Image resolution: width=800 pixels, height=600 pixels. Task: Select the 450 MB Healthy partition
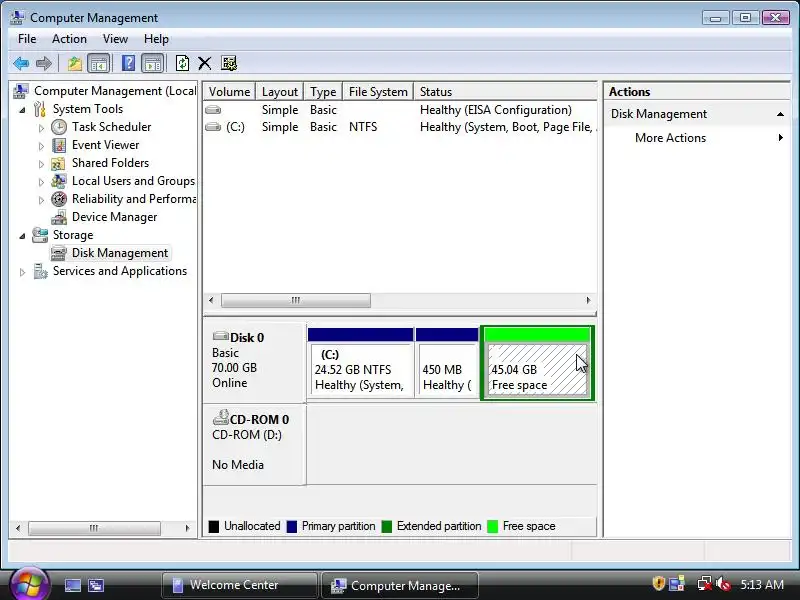(x=447, y=363)
